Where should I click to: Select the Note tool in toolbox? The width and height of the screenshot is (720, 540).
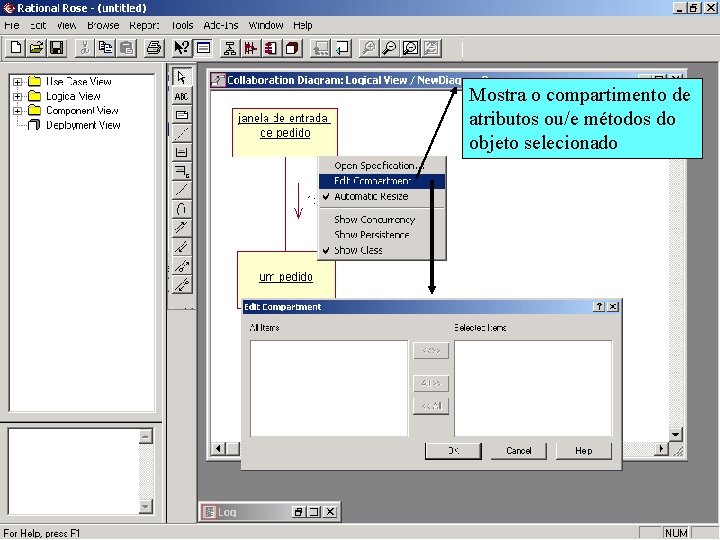(182, 115)
